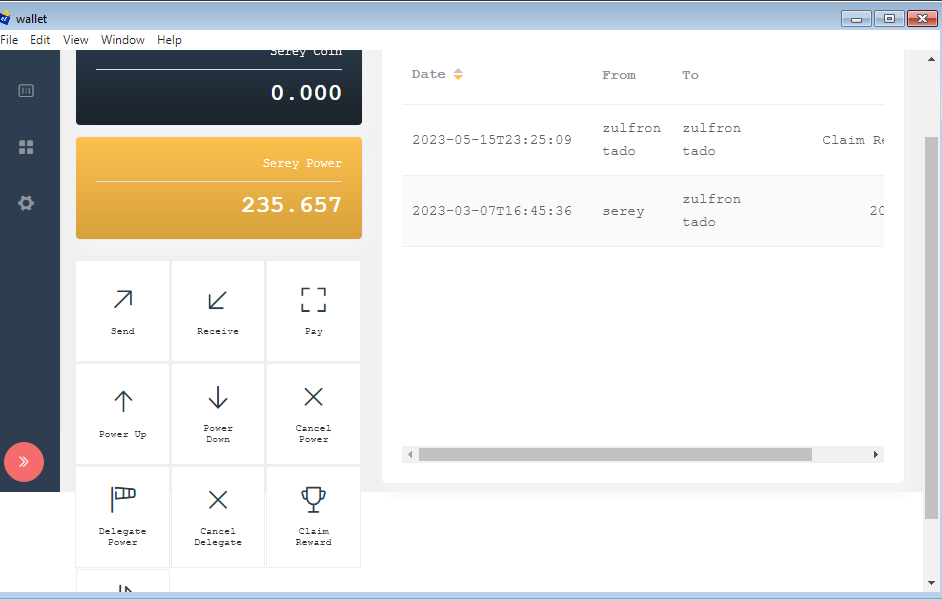Close the wallet window
942x599 pixels.
922,19
